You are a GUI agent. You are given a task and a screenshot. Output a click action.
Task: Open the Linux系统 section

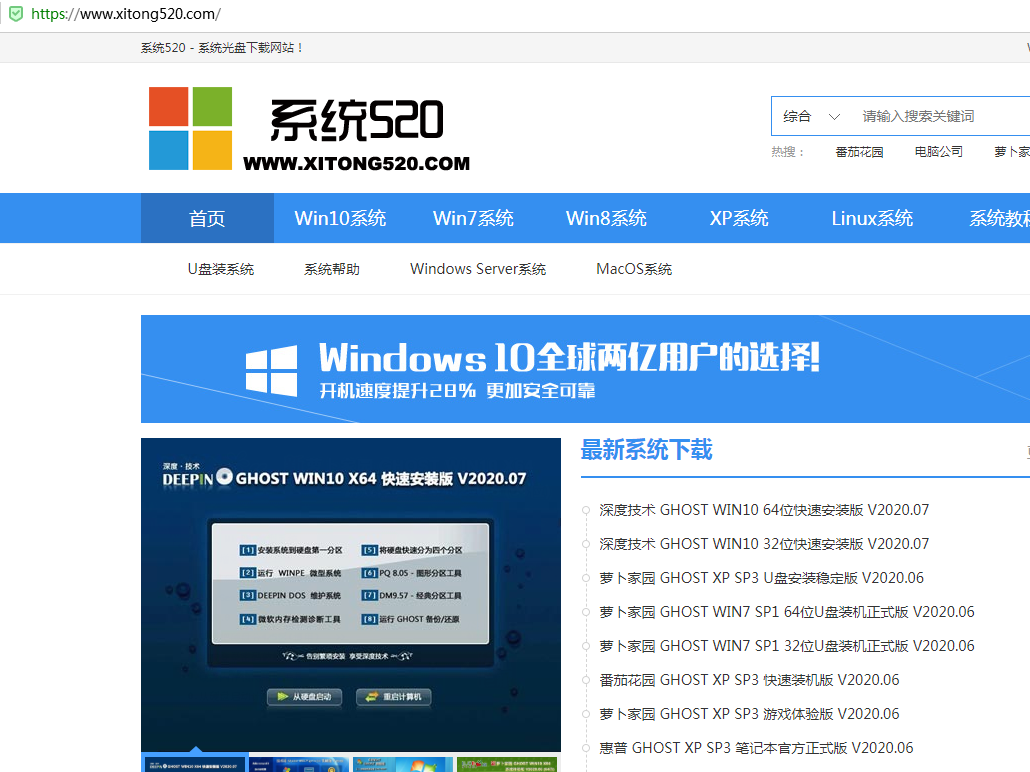click(871, 218)
